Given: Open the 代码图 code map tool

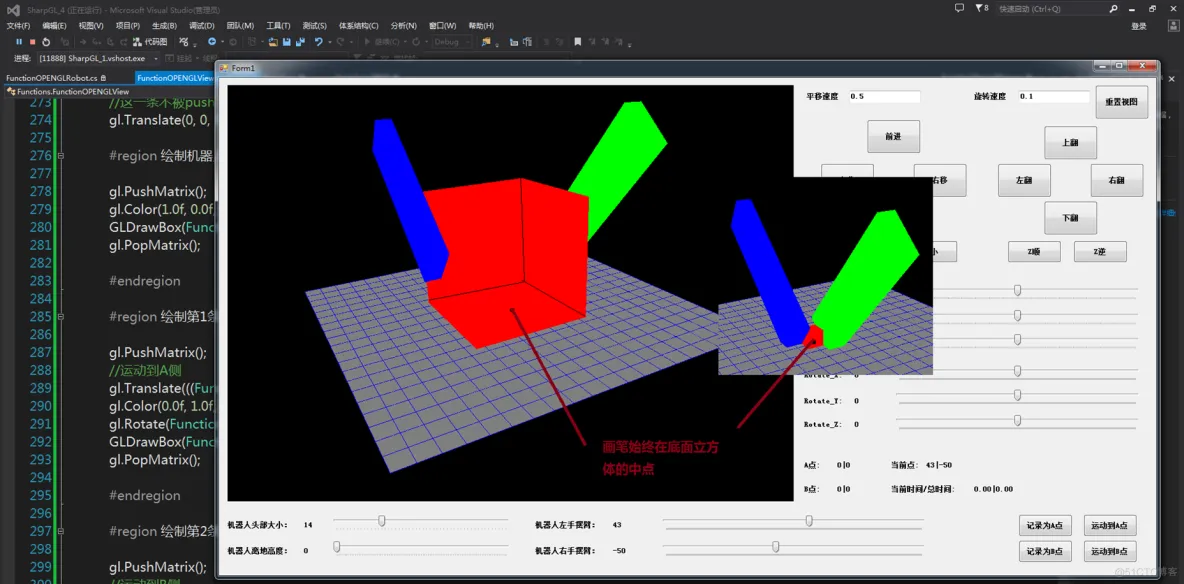Looking at the screenshot, I should point(150,42).
